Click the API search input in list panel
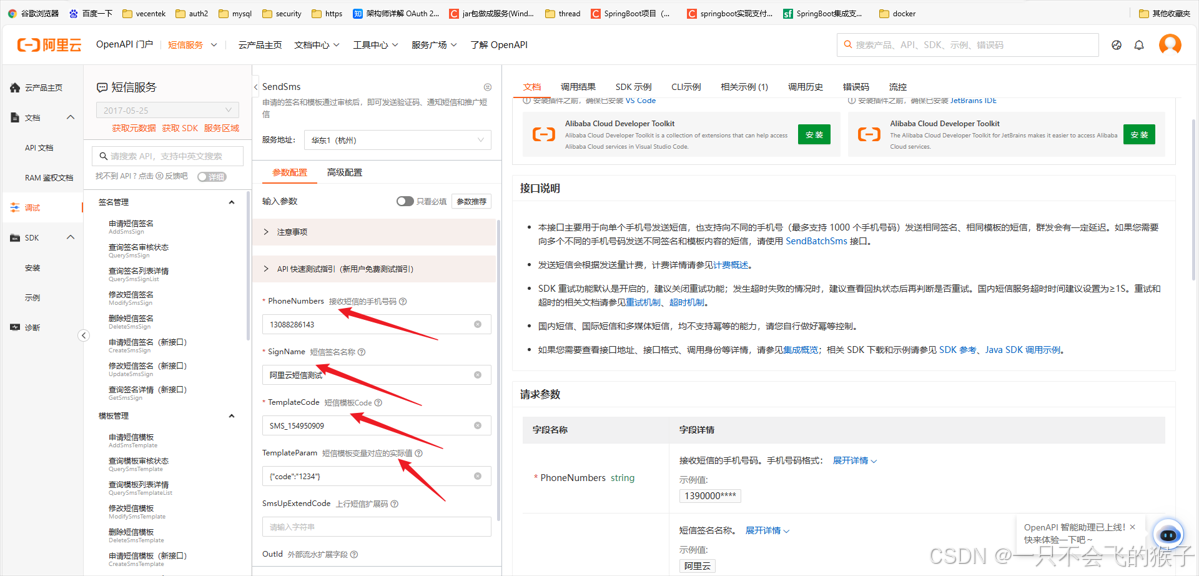 [x=167, y=155]
